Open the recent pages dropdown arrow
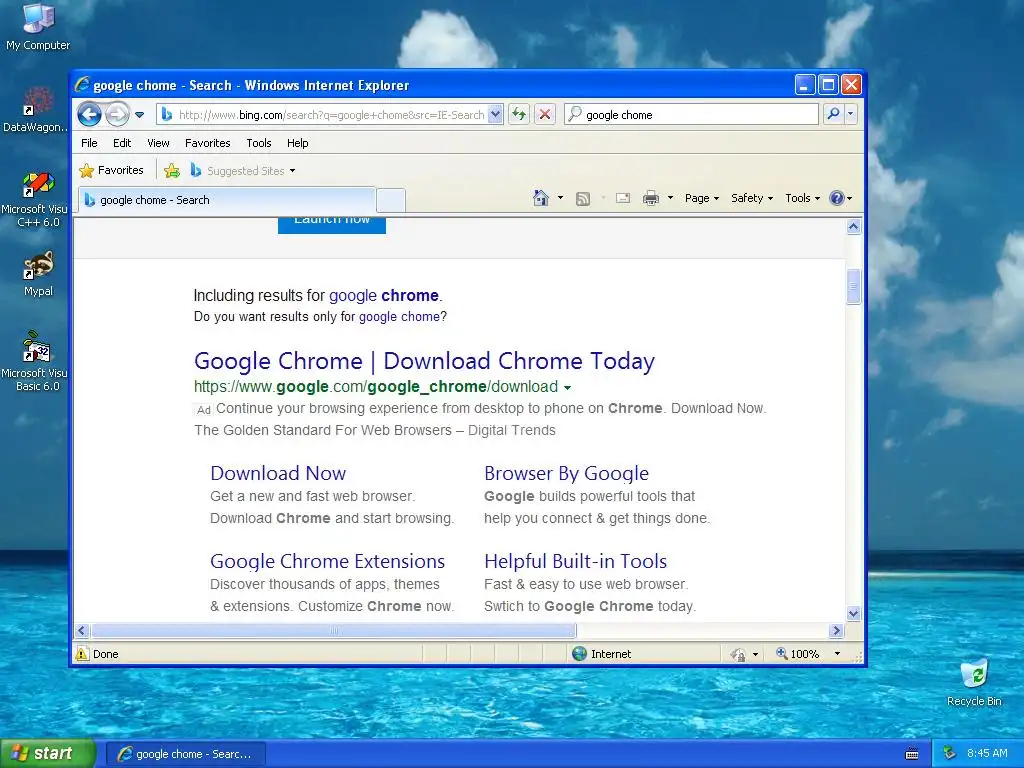 [139, 115]
